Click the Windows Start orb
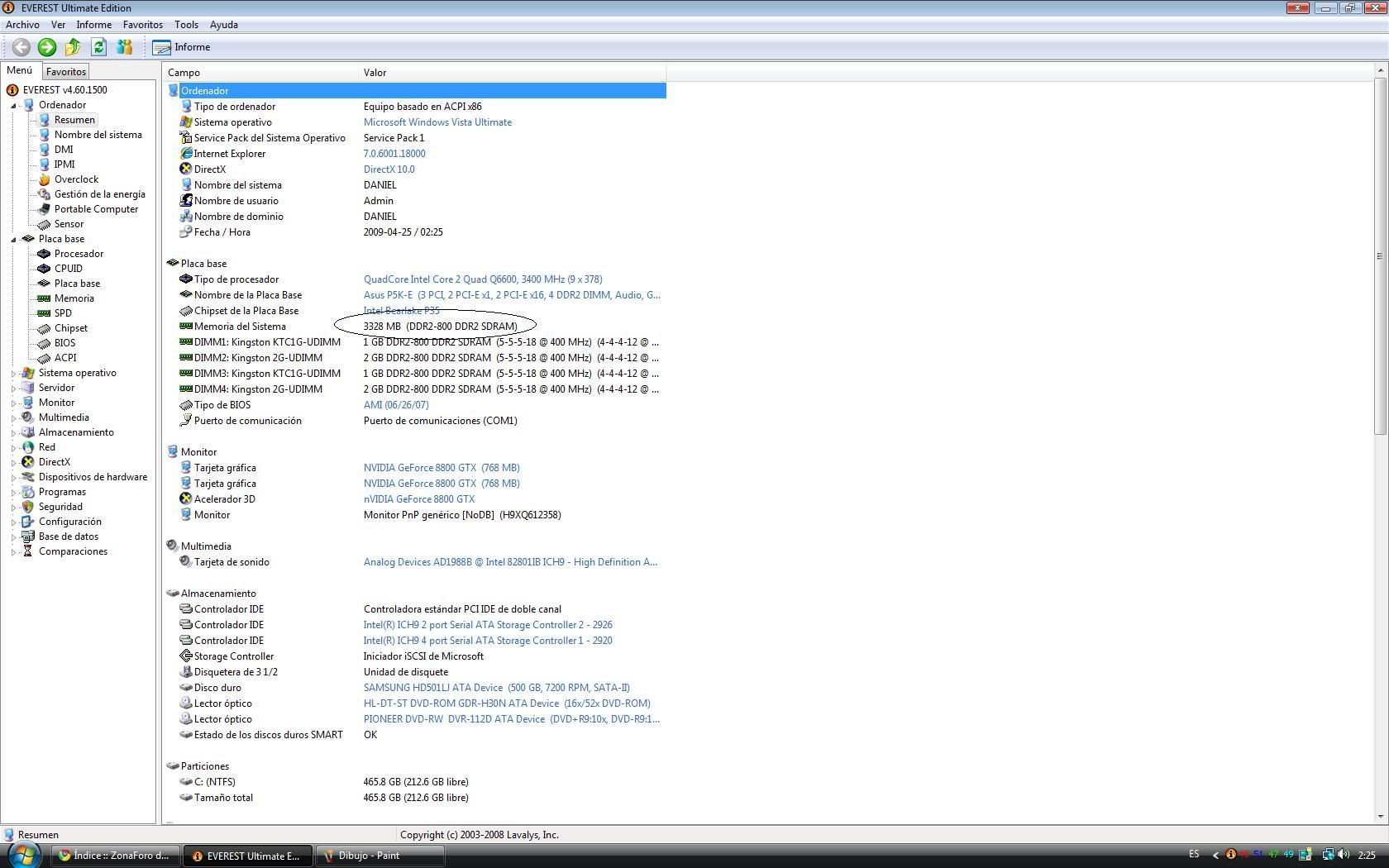The image size is (1389, 868). click(25, 855)
